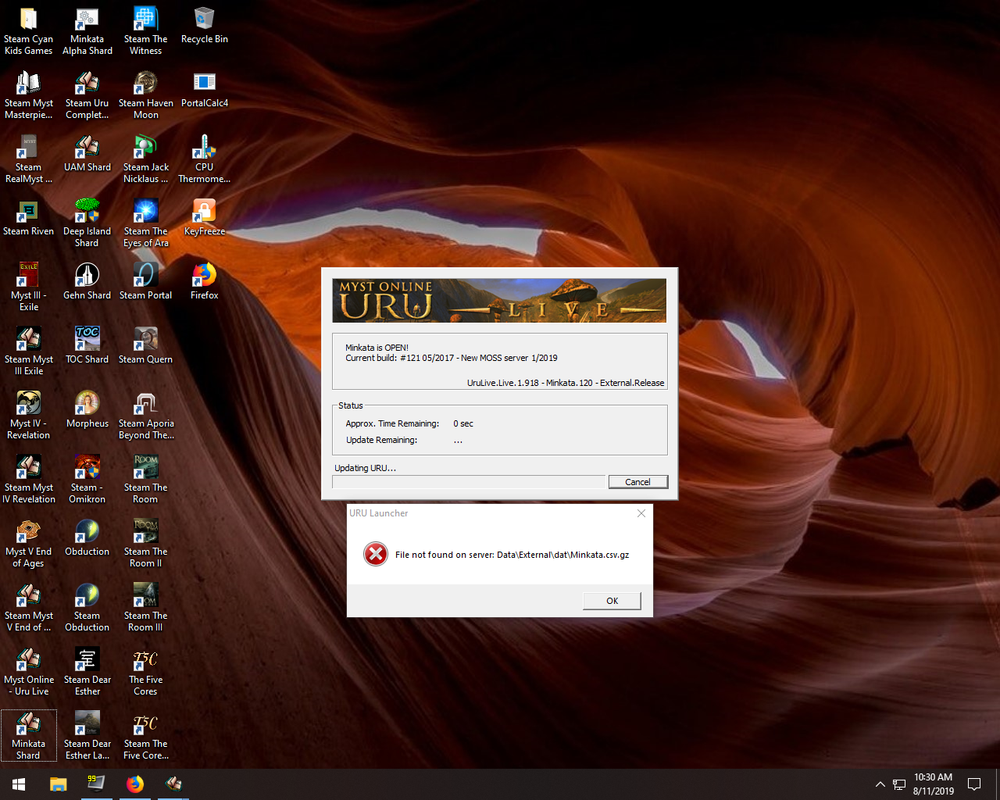The height and width of the screenshot is (800, 1000).
Task: Open File Explorer from the taskbar
Action: click(x=58, y=784)
